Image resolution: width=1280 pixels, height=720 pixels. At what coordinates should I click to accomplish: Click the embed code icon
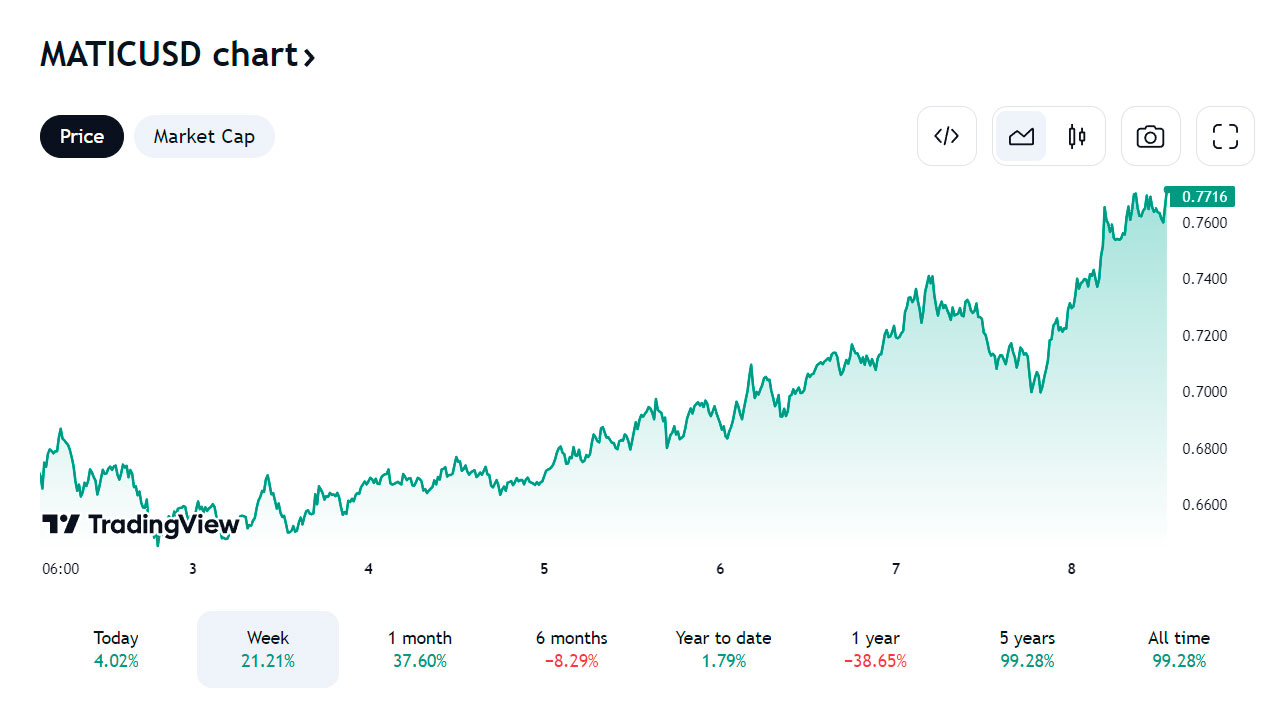tap(946, 136)
